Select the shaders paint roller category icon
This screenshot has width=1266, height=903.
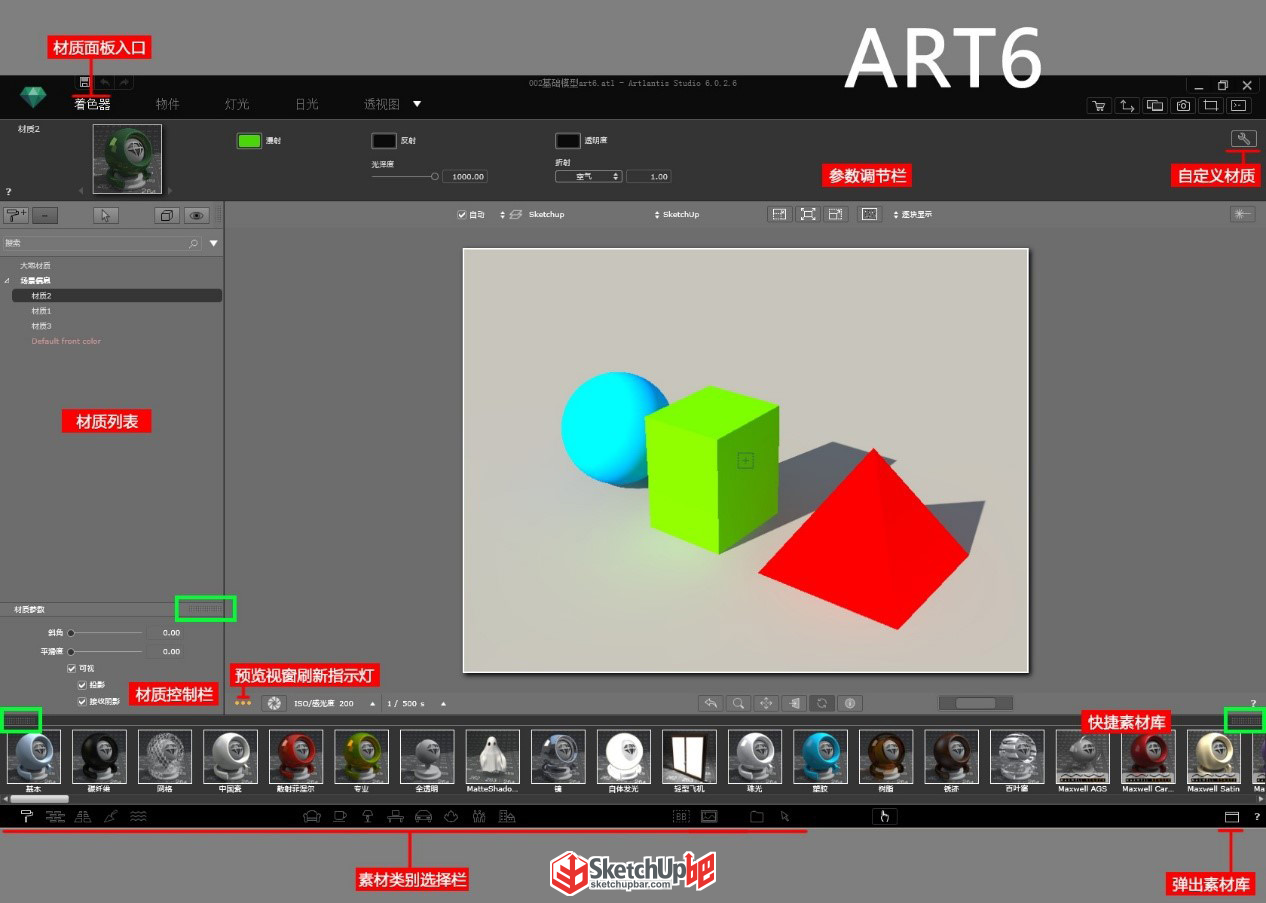click(x=27, y=817)
